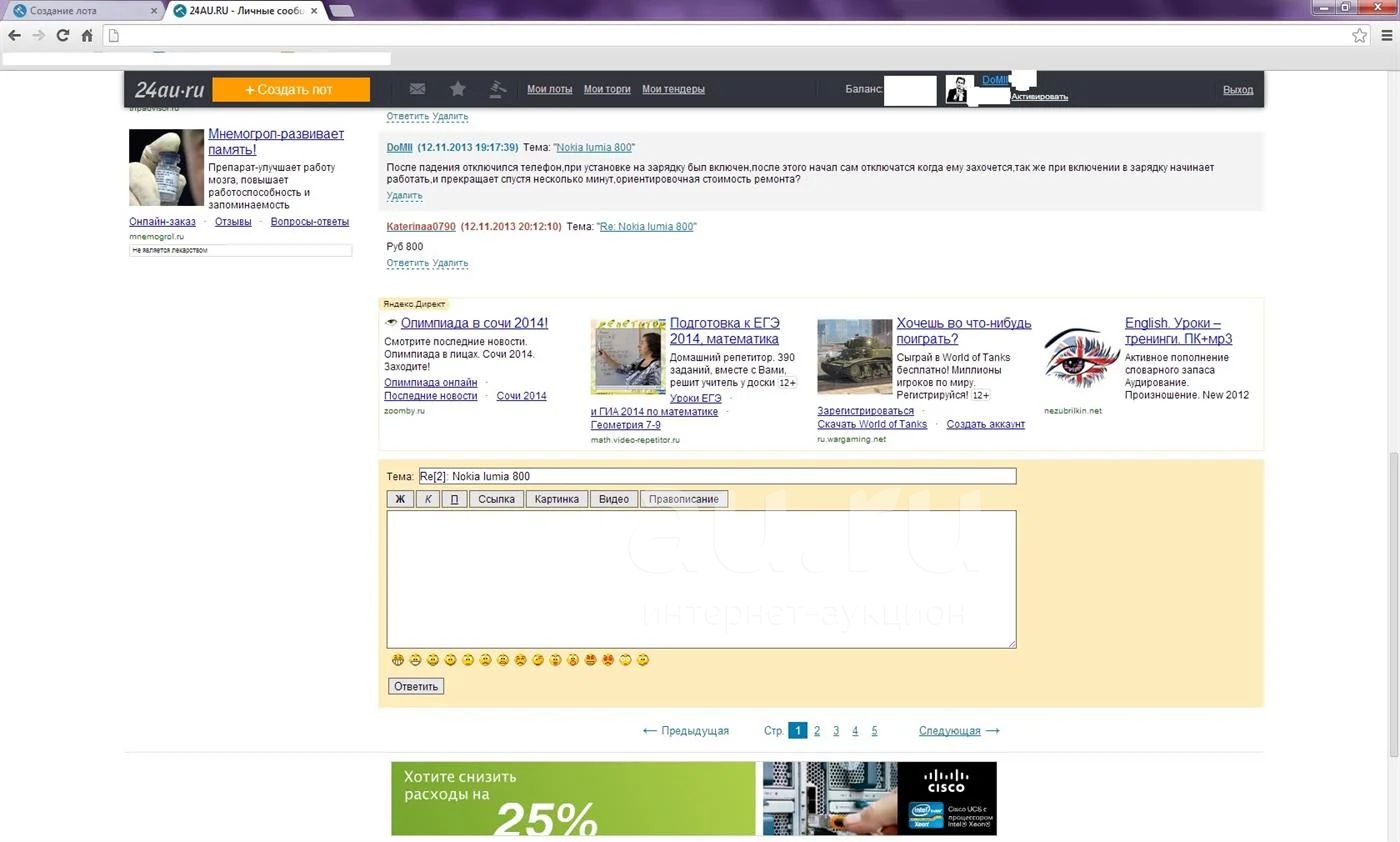Click the bold Ж formatting button
Viewport: 1400px width, 842px height.
pos(400,499)
